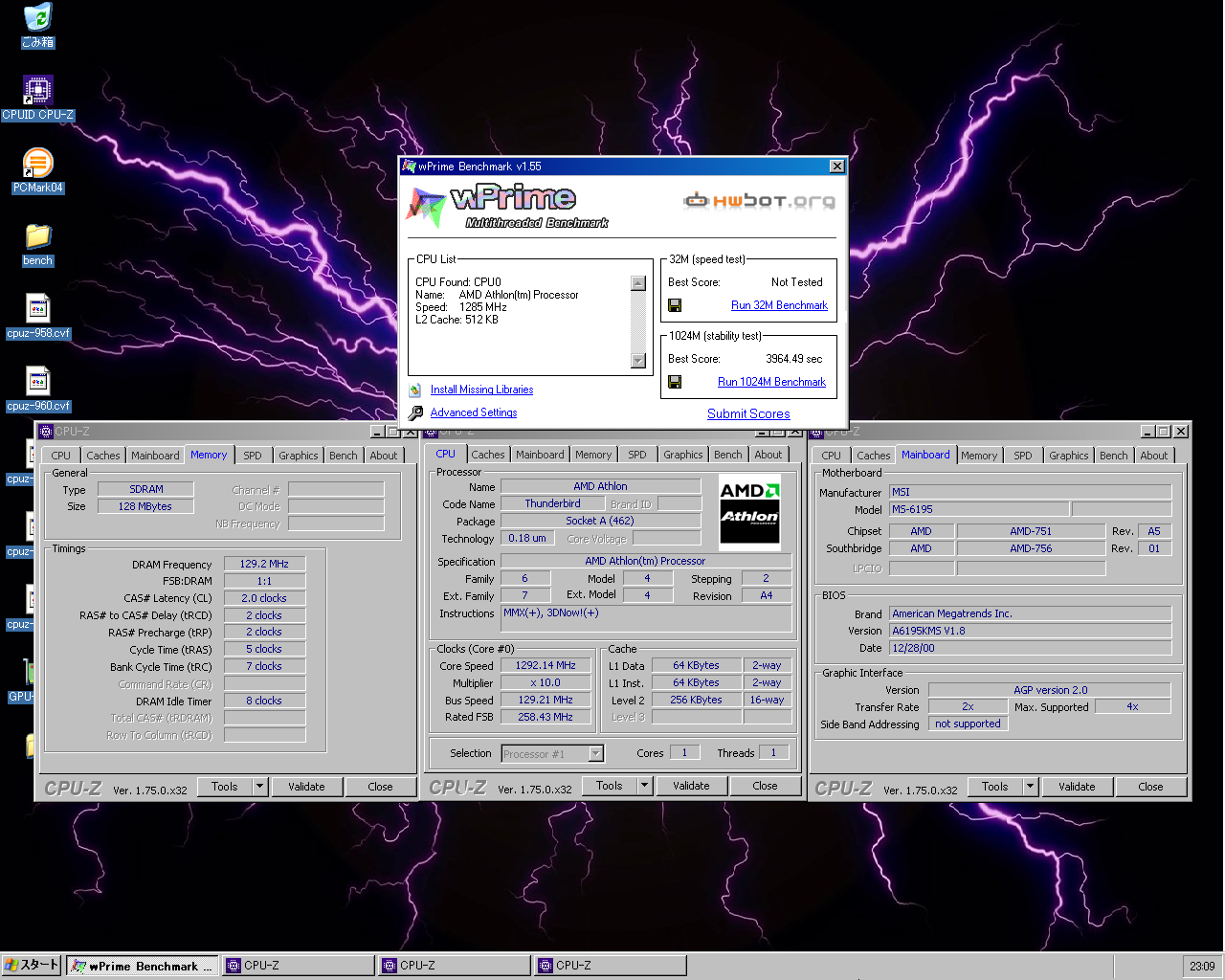Click Validate in Mainboard CPU-Z window

(x=1077, y=787)
